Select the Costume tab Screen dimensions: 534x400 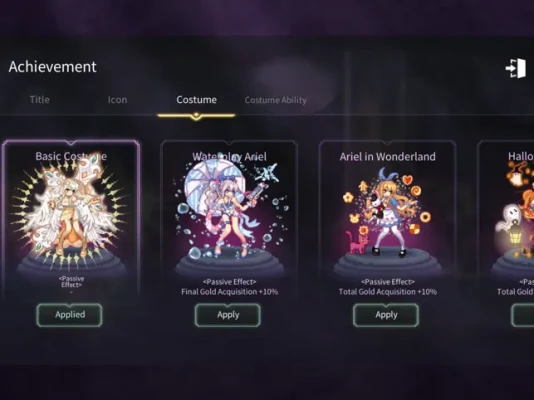[x=197, y=100]
